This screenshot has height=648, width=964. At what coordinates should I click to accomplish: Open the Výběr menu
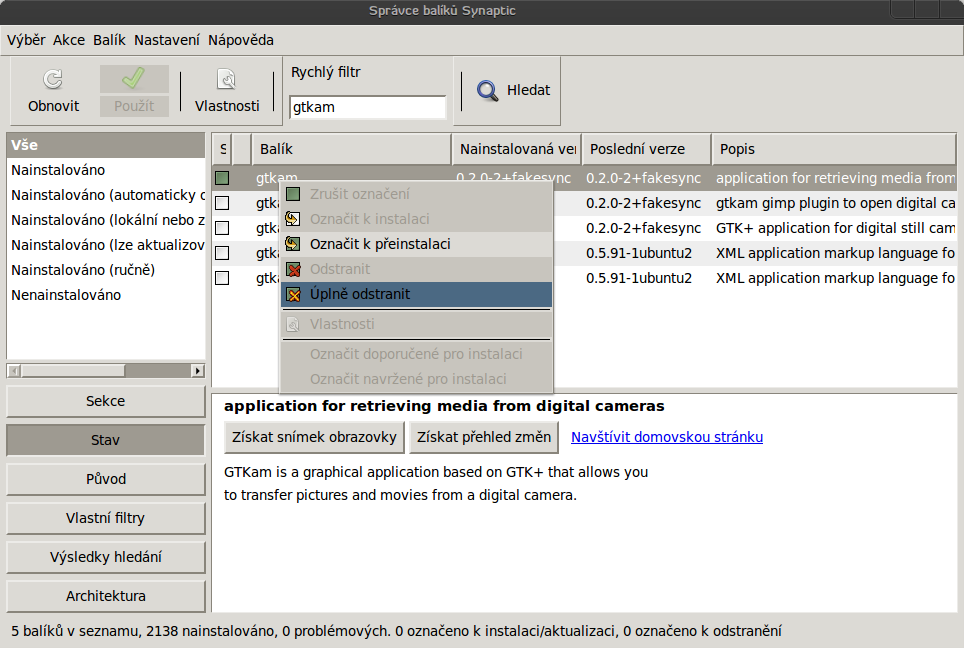pos(26,40)
